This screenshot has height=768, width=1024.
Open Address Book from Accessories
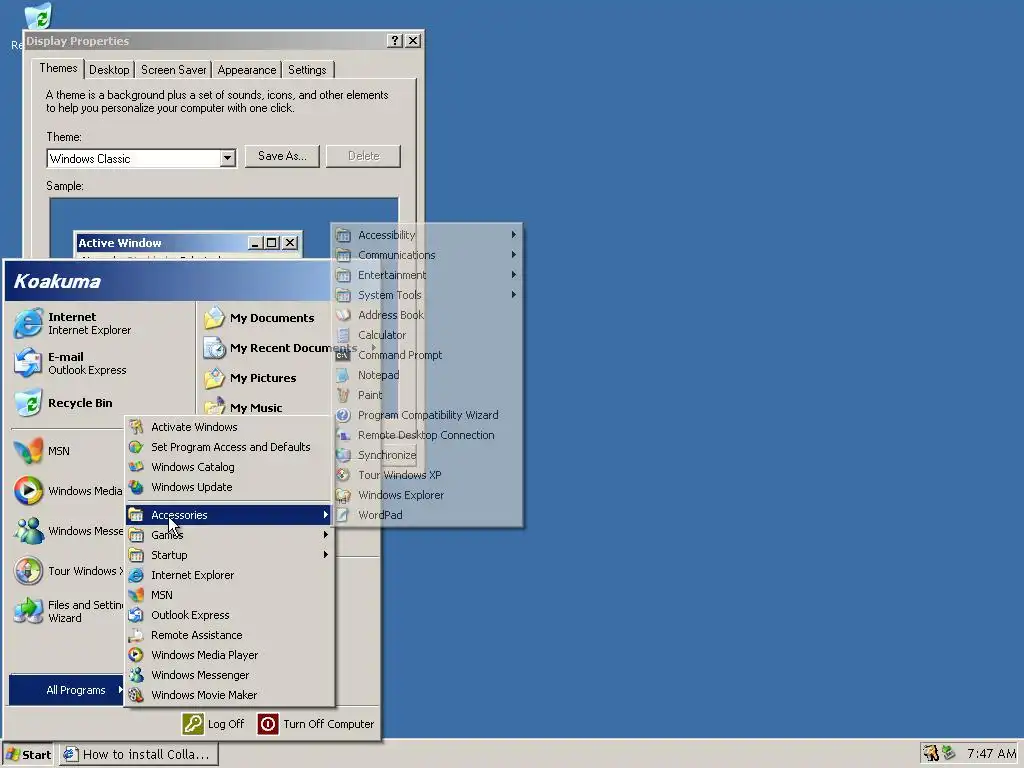(x=427, y=315)
